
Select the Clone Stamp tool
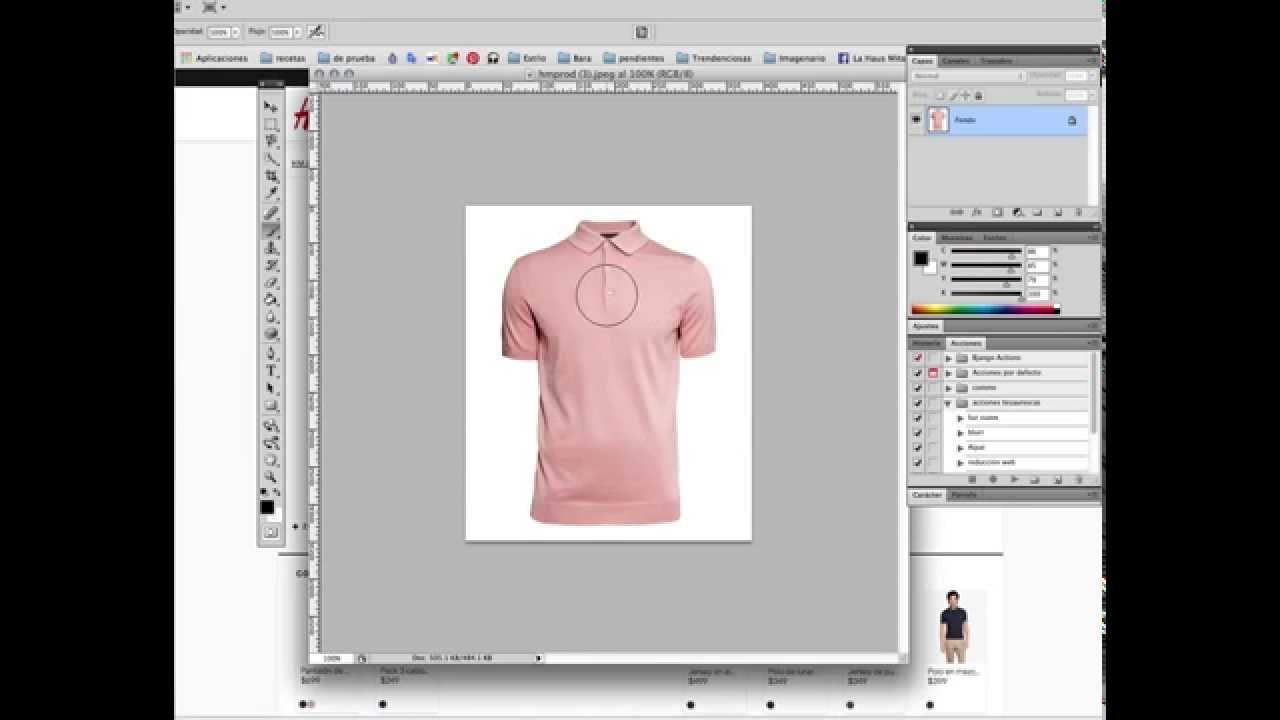(x=271, y=248)
